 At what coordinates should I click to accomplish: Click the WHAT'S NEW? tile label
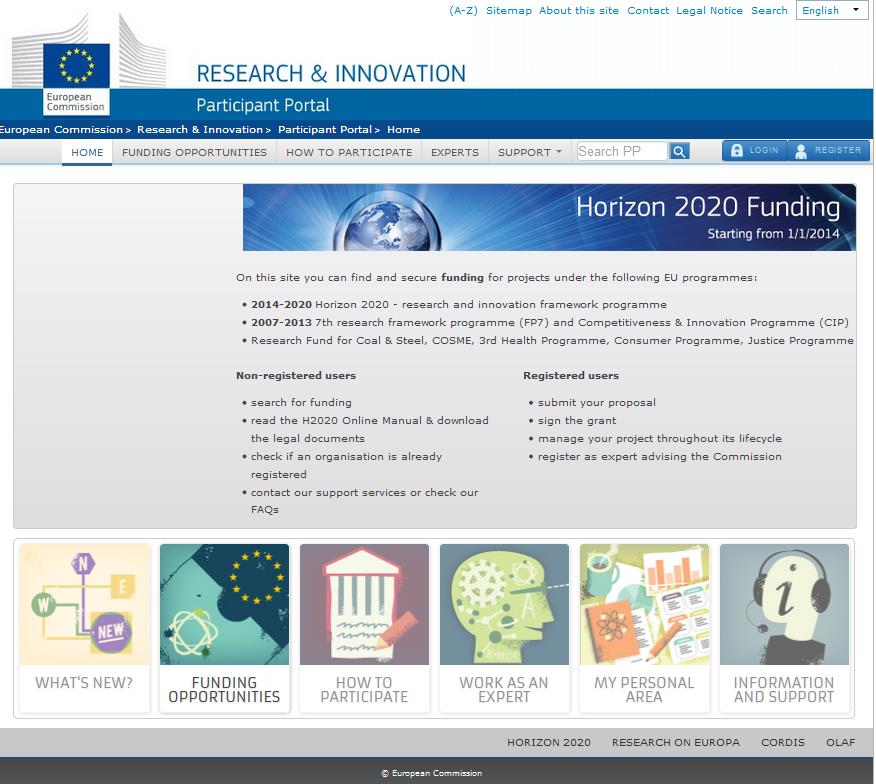(x=84, y=683)
